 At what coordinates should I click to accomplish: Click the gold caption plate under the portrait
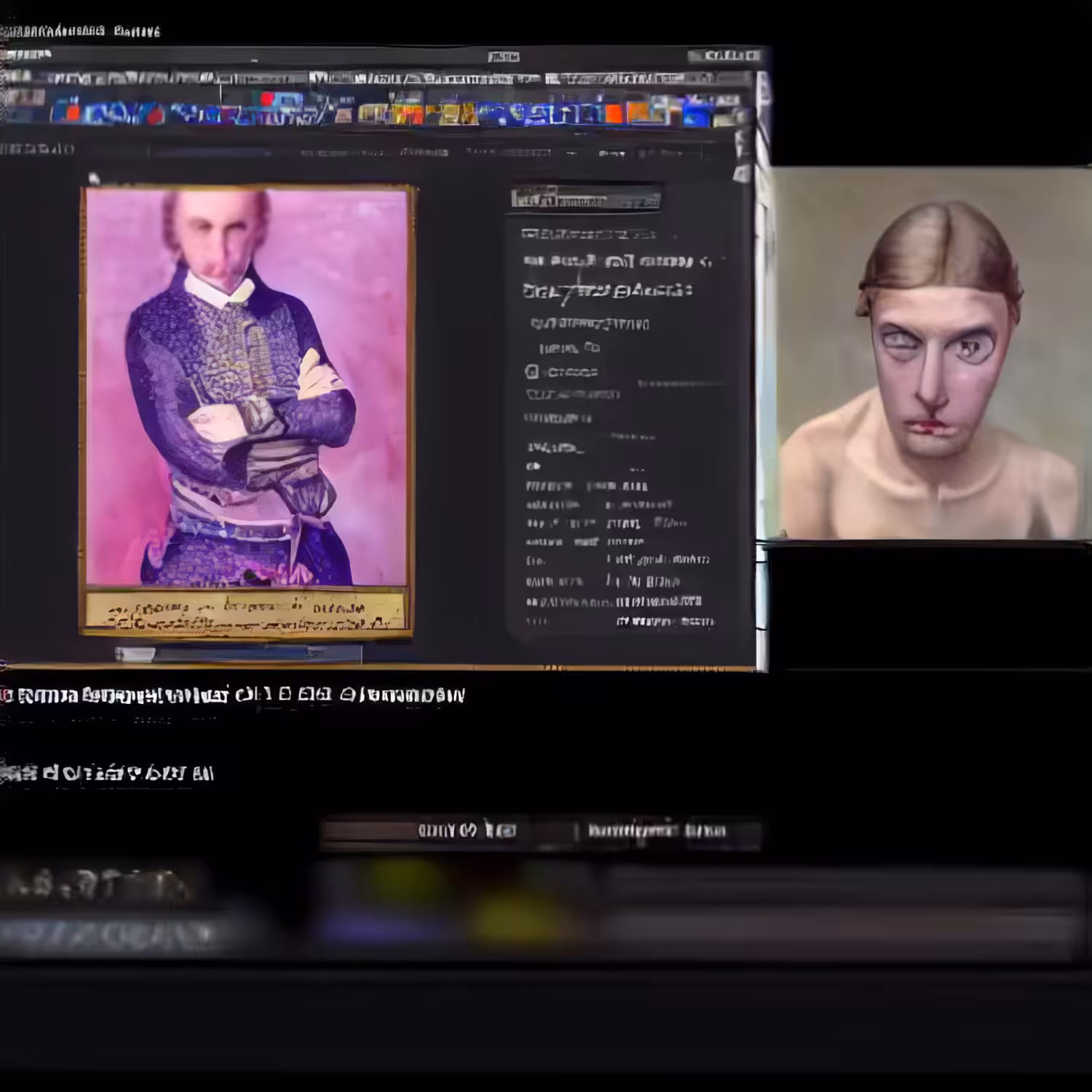(246, 611)
